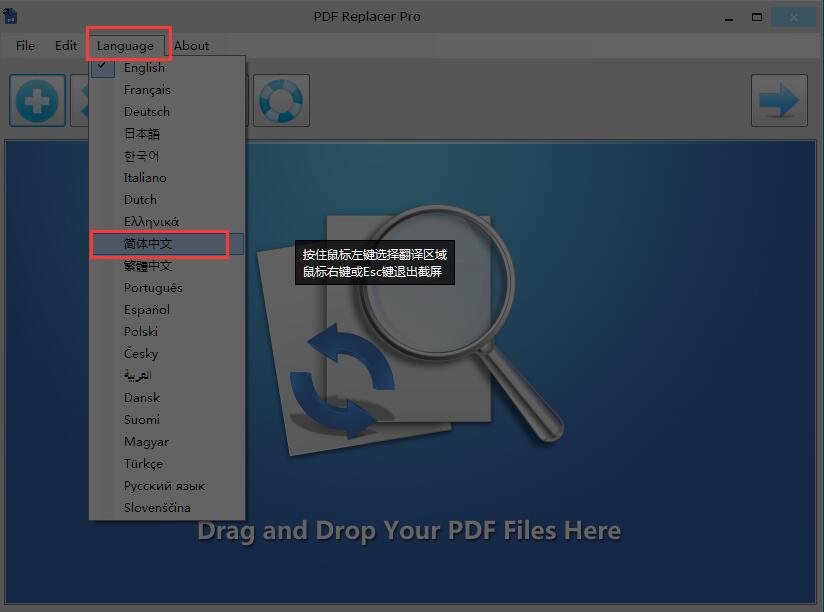Open the About menu
Viewport: 824px width, 612px height.
tap(191, 46)
